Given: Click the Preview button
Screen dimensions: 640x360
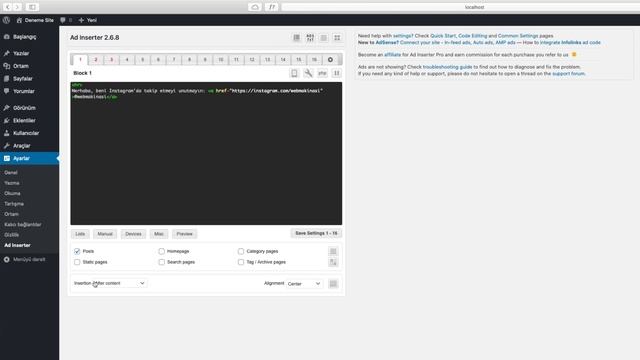Looking at the screenshot, I should 184,234.
